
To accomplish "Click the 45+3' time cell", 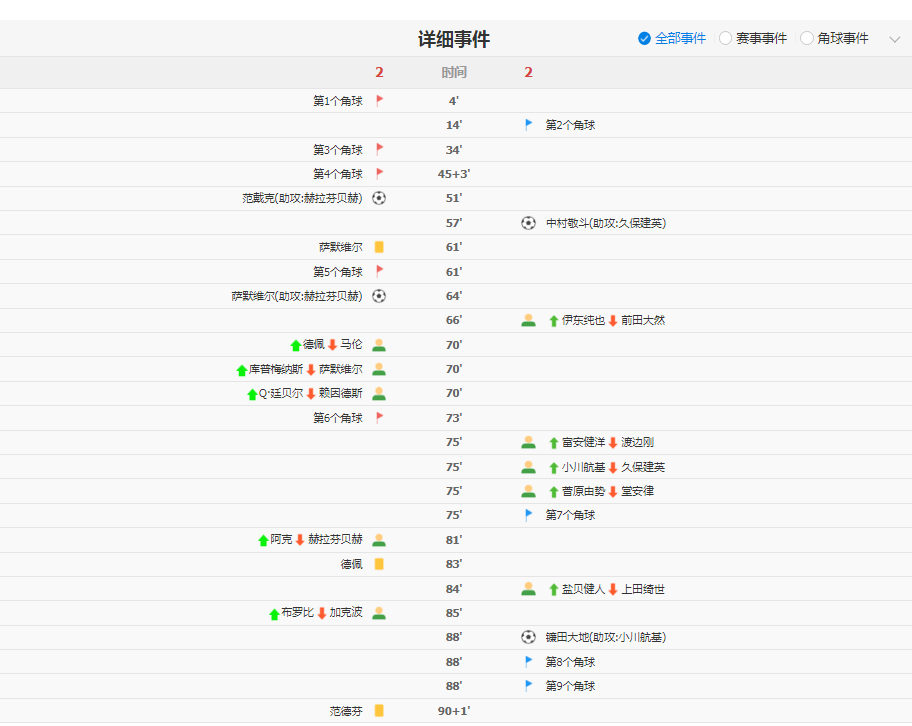I will pos(454,174).
